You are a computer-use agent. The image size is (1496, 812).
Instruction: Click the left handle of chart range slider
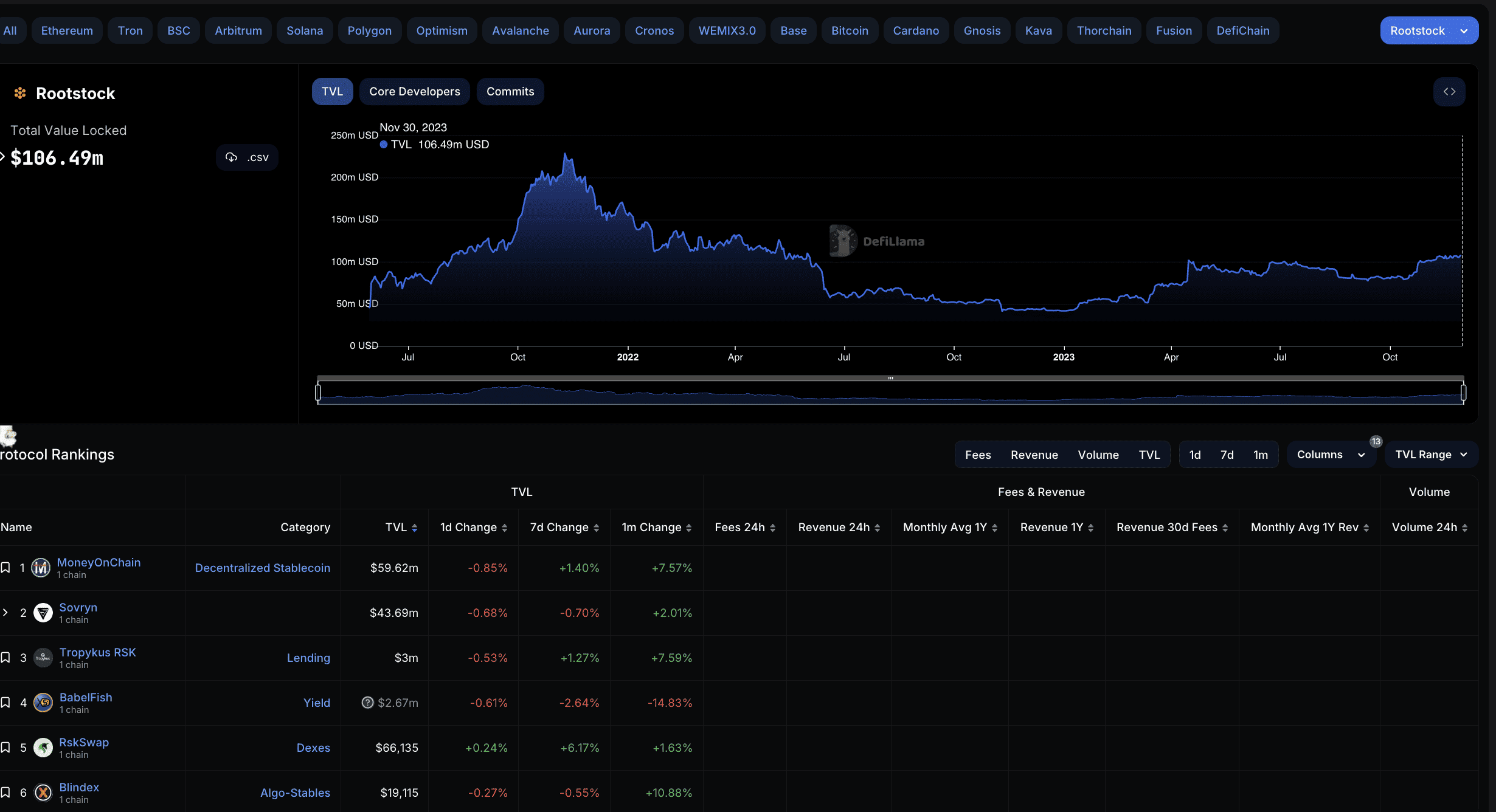coord(318,393)
